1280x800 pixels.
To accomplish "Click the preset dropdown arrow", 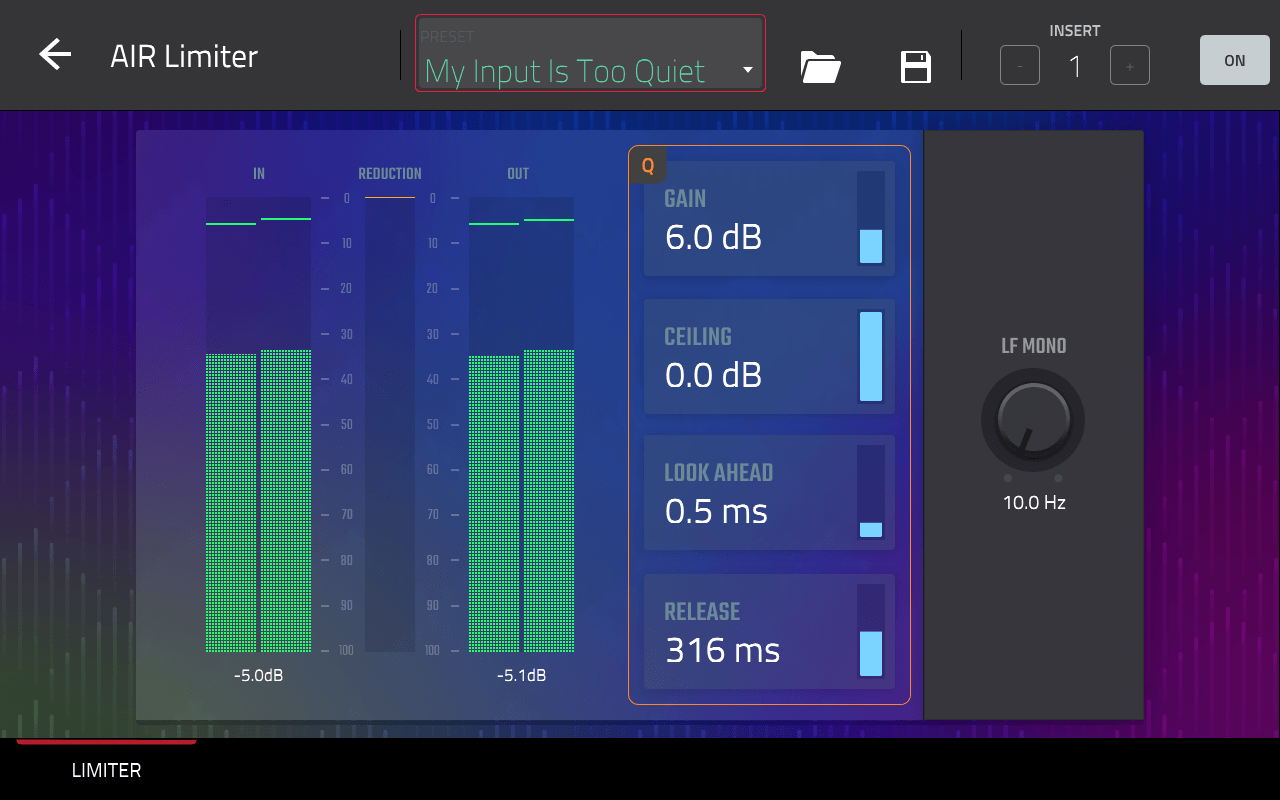I will tap(747, 70).
